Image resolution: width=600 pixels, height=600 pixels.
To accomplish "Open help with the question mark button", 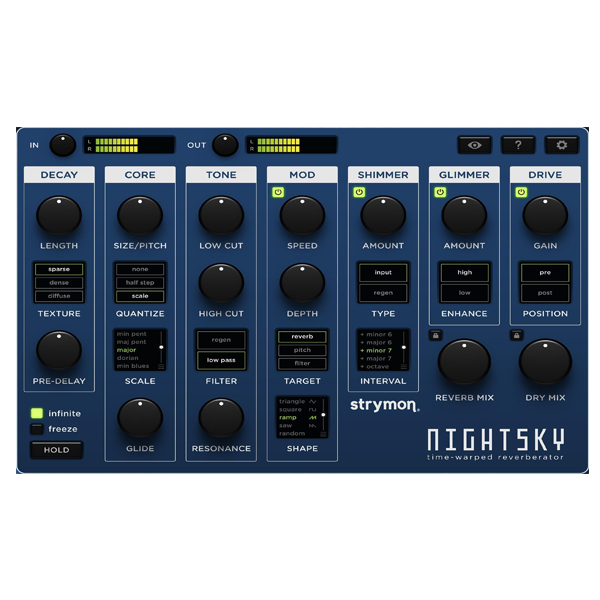I will 518,145.
